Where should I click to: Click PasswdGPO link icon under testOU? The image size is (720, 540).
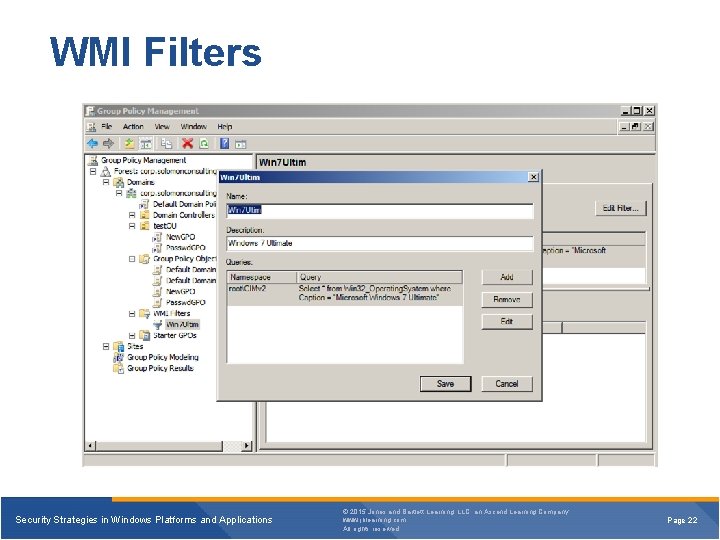(x=157, y=248)
